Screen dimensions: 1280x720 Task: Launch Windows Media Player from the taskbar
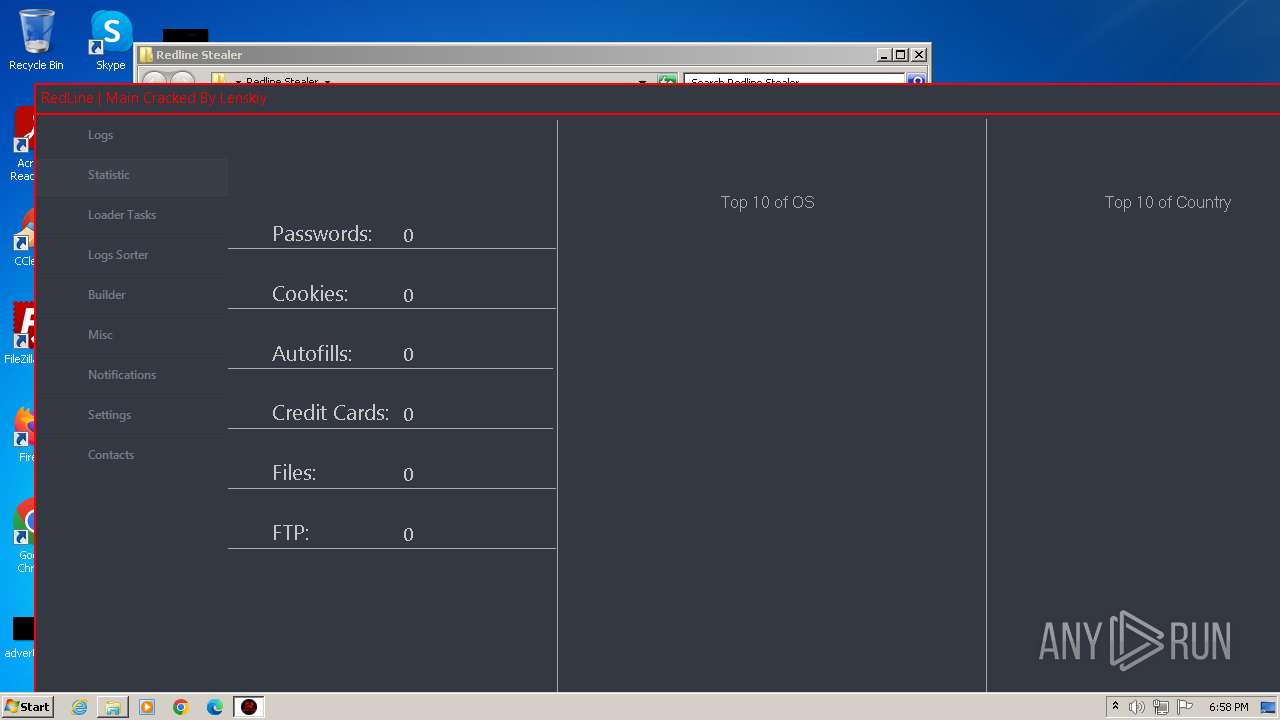point(147,707)
